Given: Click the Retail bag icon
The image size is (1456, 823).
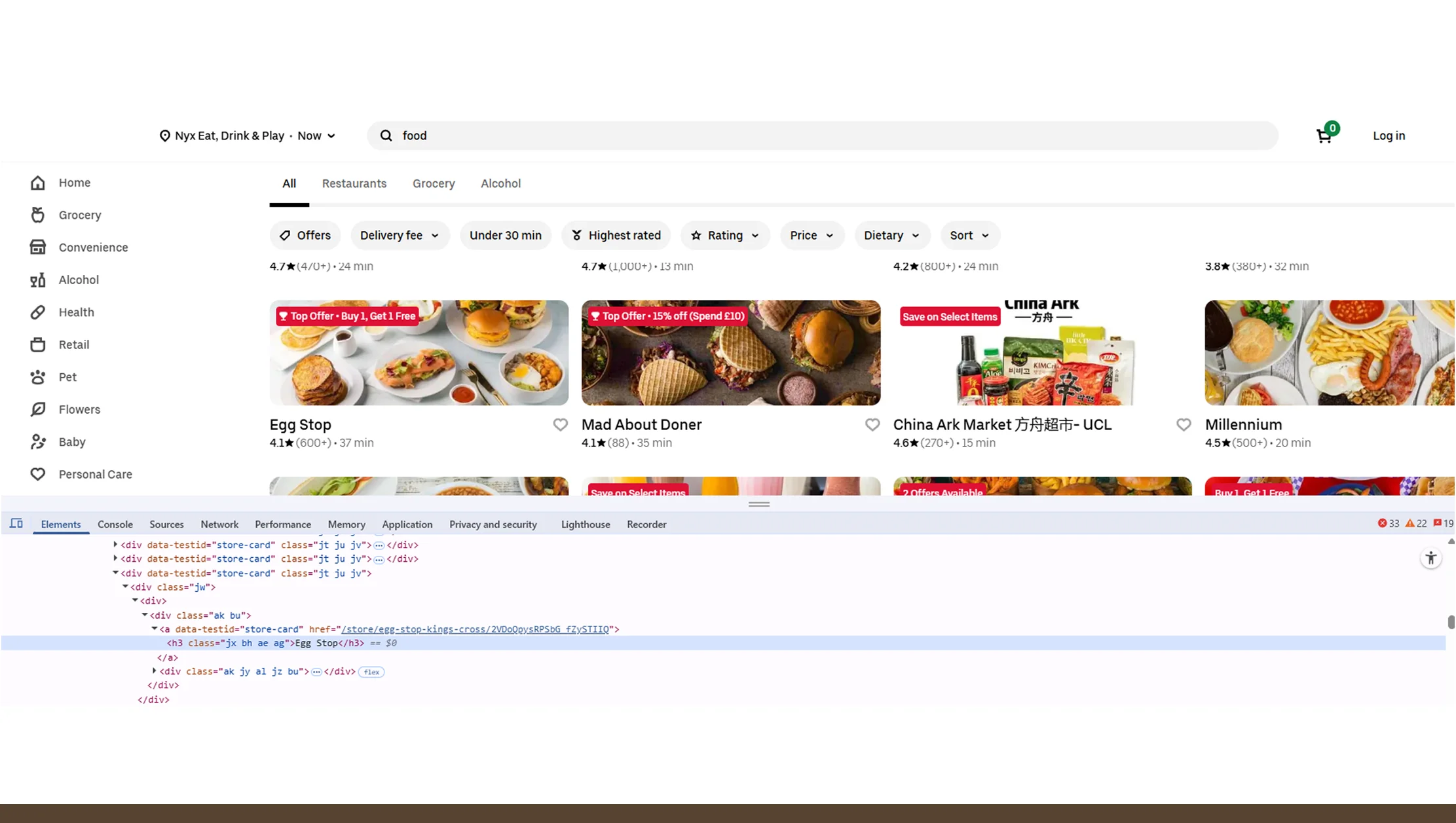Looking at the screenshot, I should point(38,344).
